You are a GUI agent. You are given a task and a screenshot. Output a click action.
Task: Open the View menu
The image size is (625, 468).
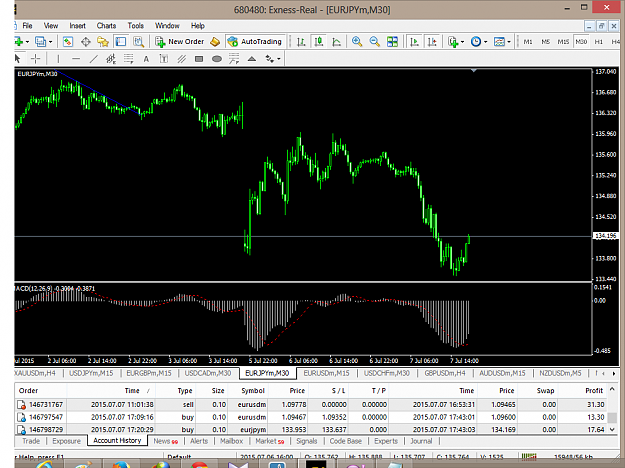pos(51,26)
